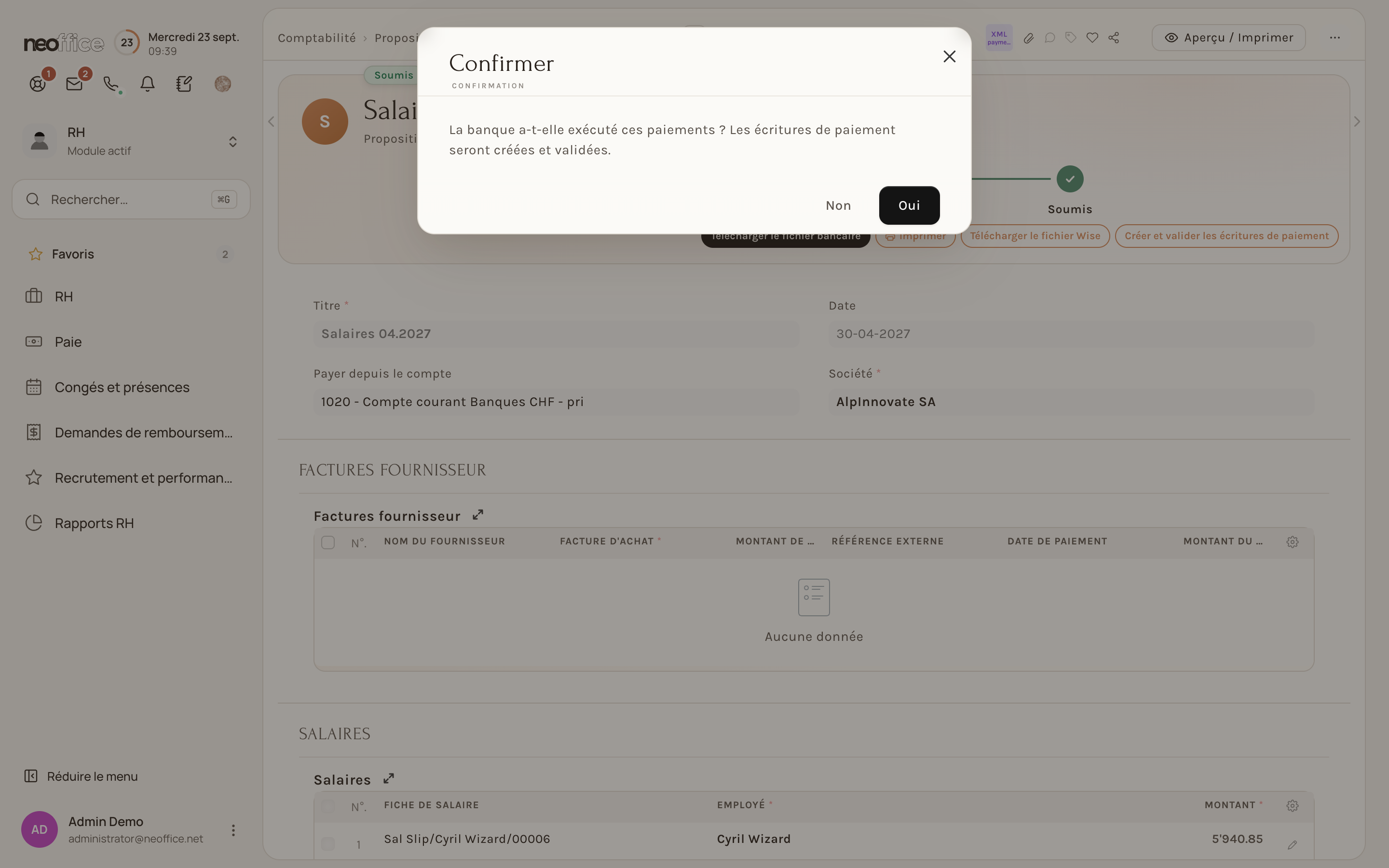
Task: Open the comments bubble icon
Action: 1050,38
